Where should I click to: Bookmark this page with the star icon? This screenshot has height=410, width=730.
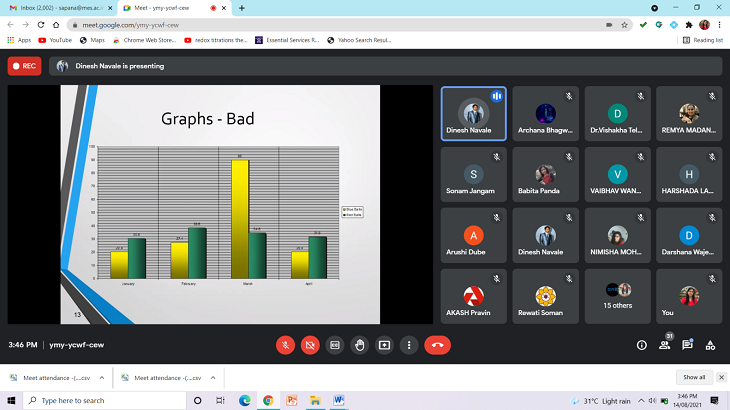pos(624,24)
